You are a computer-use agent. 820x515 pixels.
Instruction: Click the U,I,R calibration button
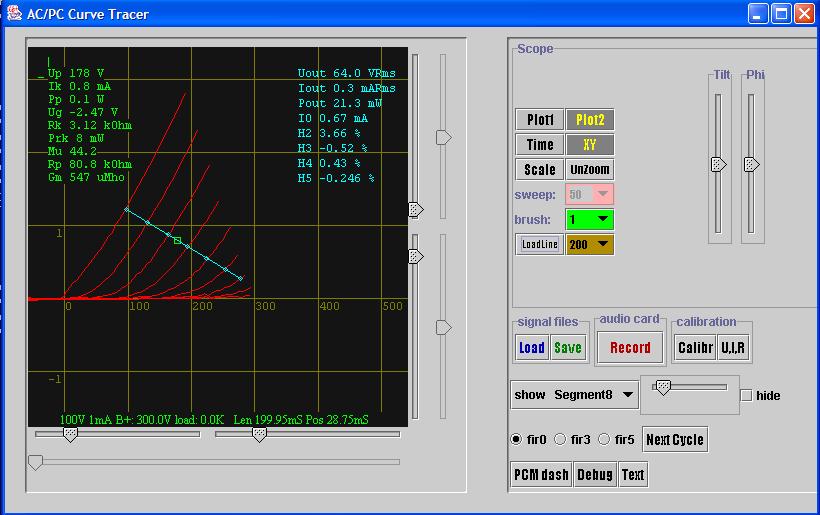coord(733,348)
